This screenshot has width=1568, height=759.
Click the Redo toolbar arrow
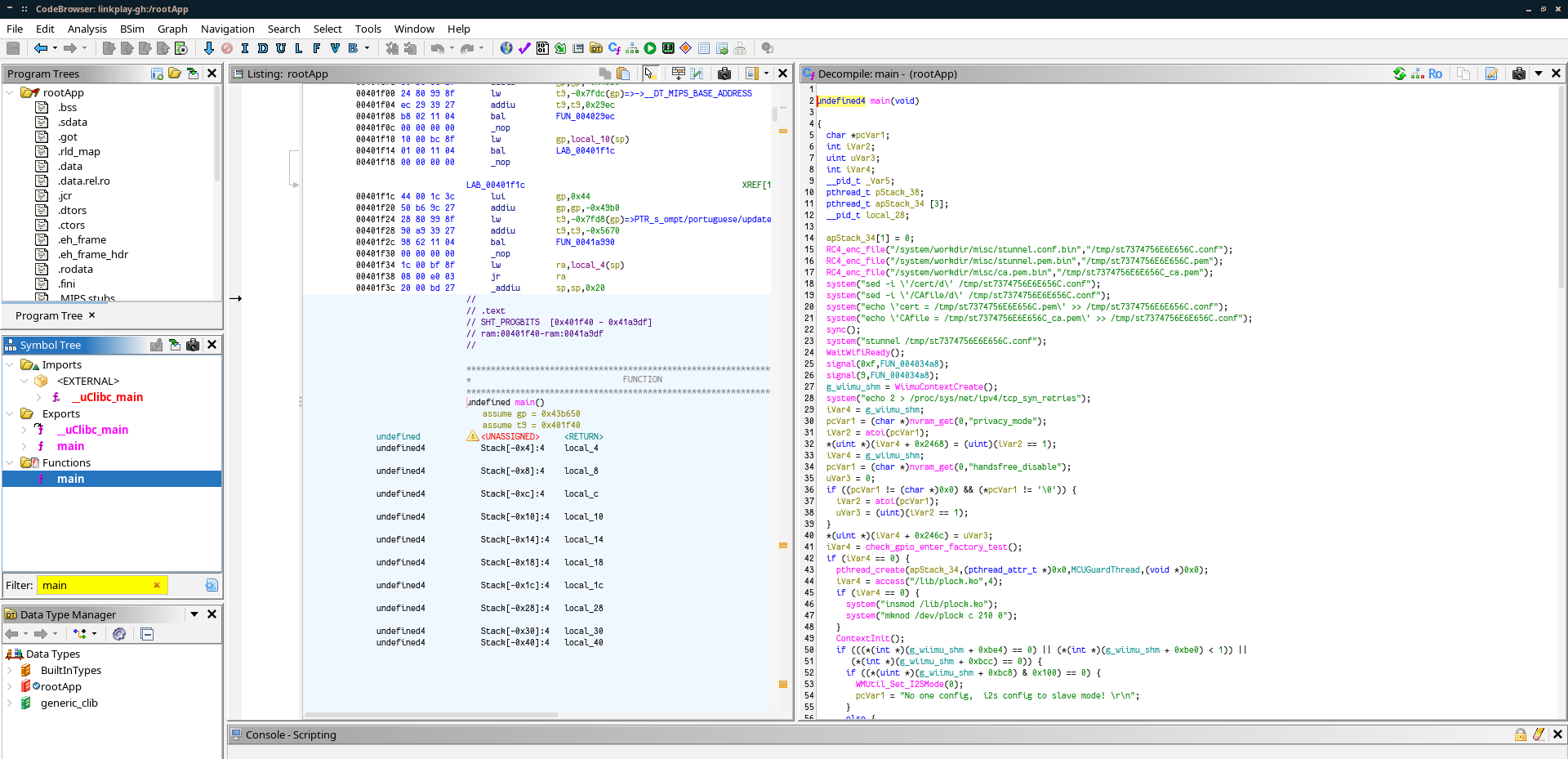click(467, 48)
